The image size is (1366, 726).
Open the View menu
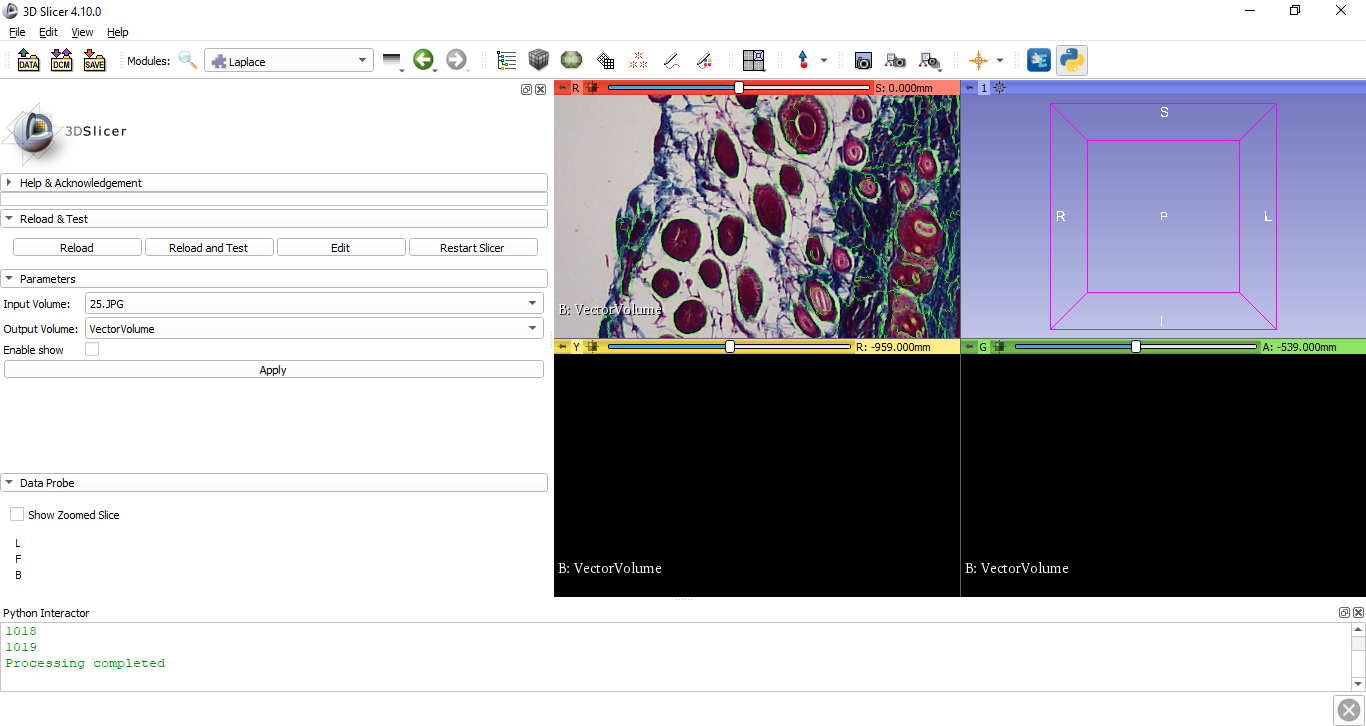click(x=82, y=32)
